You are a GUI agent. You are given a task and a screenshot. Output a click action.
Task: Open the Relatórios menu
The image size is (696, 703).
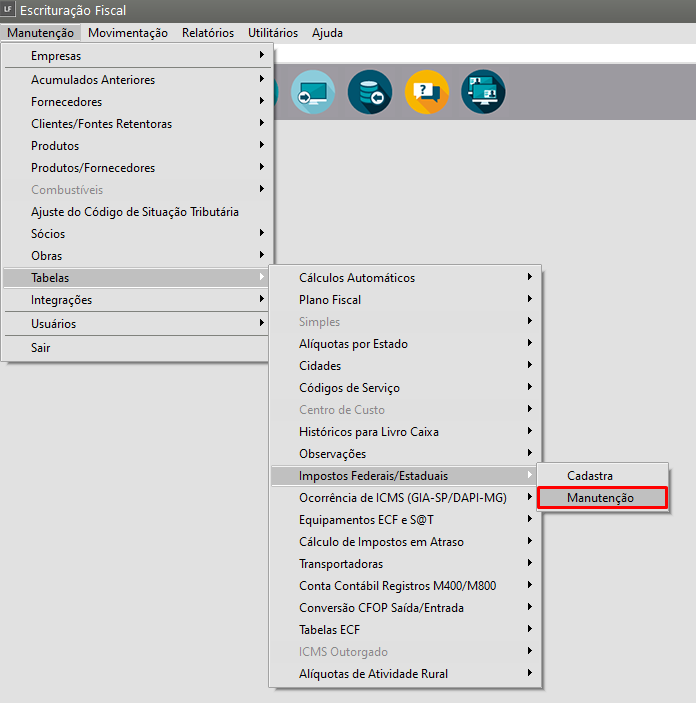tap(208, 33)
